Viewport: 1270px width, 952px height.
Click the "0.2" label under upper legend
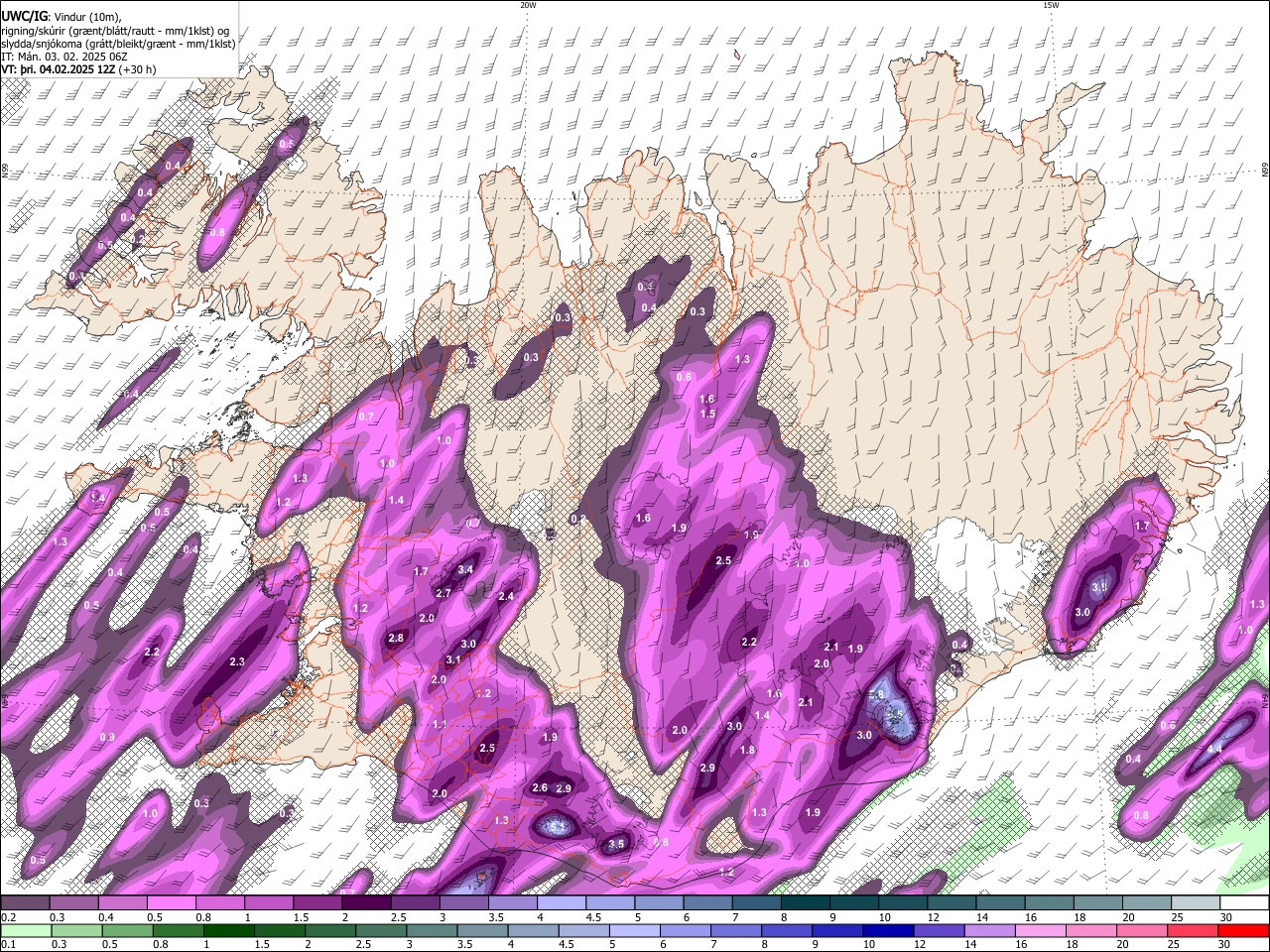point(7,917)
